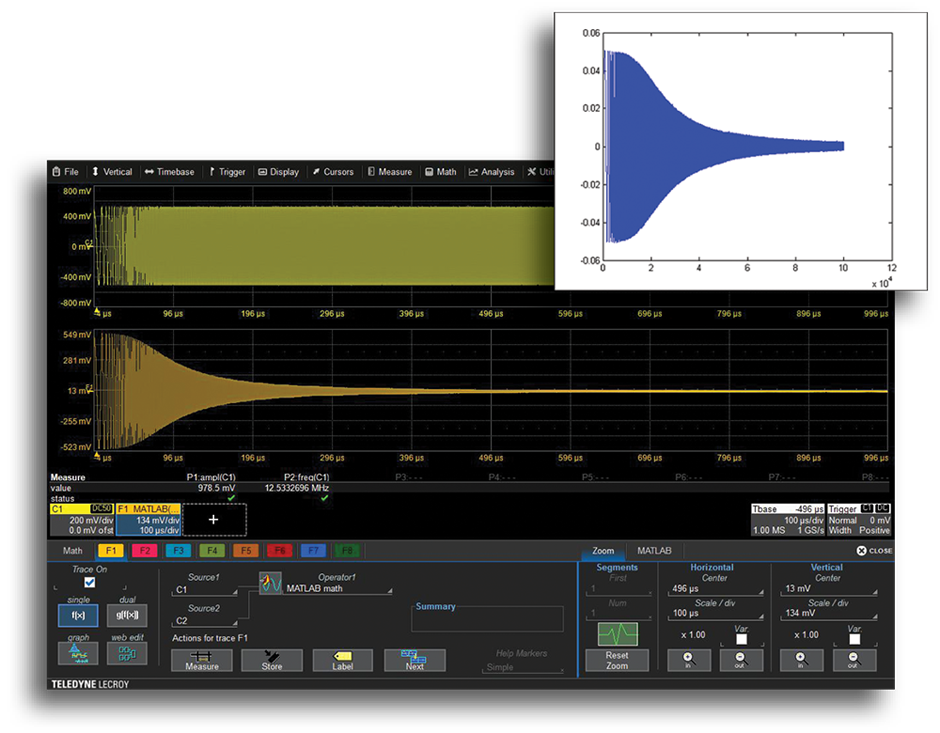Open the Source2 dropdown showing C2
This screenshot has width=940, height=733.
[x=207, y=621]
